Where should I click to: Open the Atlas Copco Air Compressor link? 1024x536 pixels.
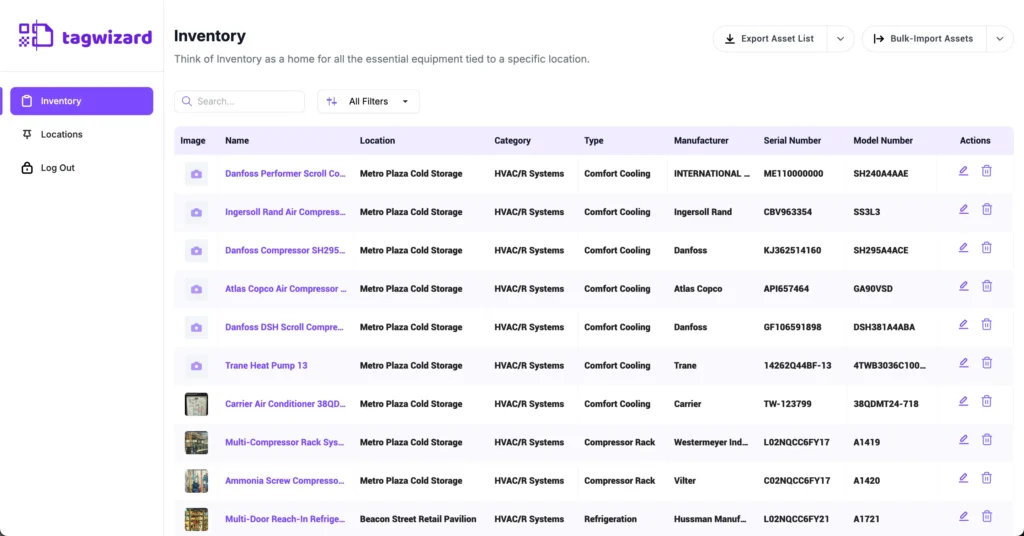pos(286,289)
